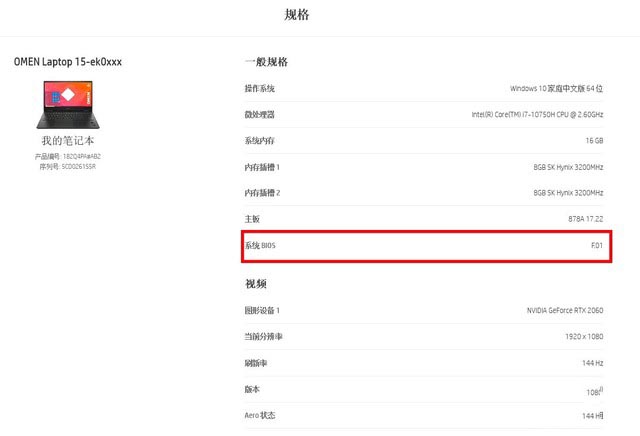Click the '微处理器' row label

pyautogui.click(x=260, y=115)
